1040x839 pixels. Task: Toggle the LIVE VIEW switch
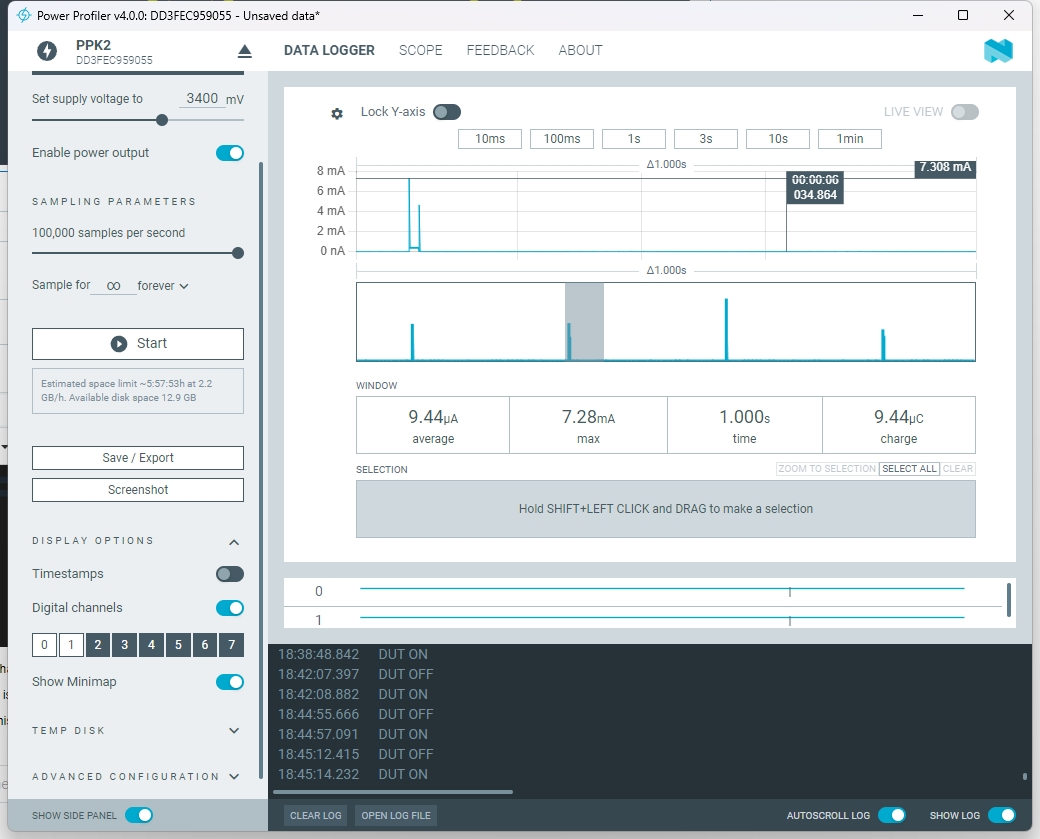[x=964, y=112]
